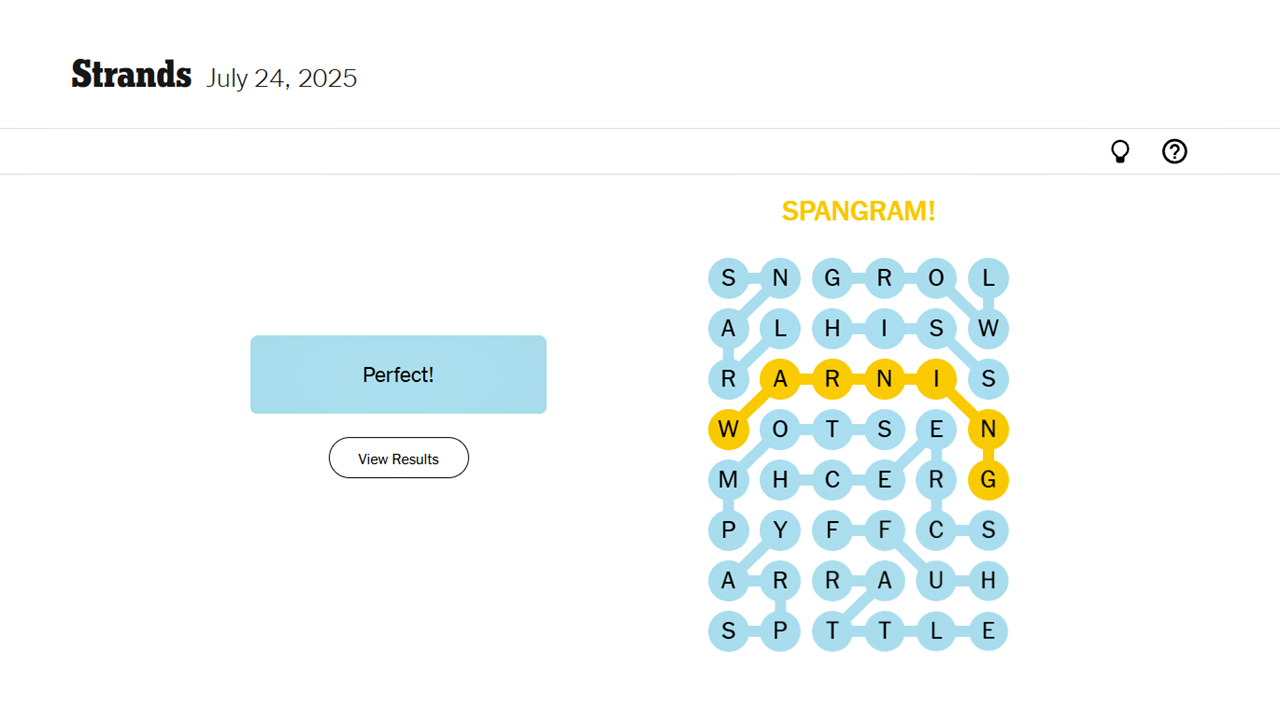Select the yellow N directly above yellow G

click(988, 430)
